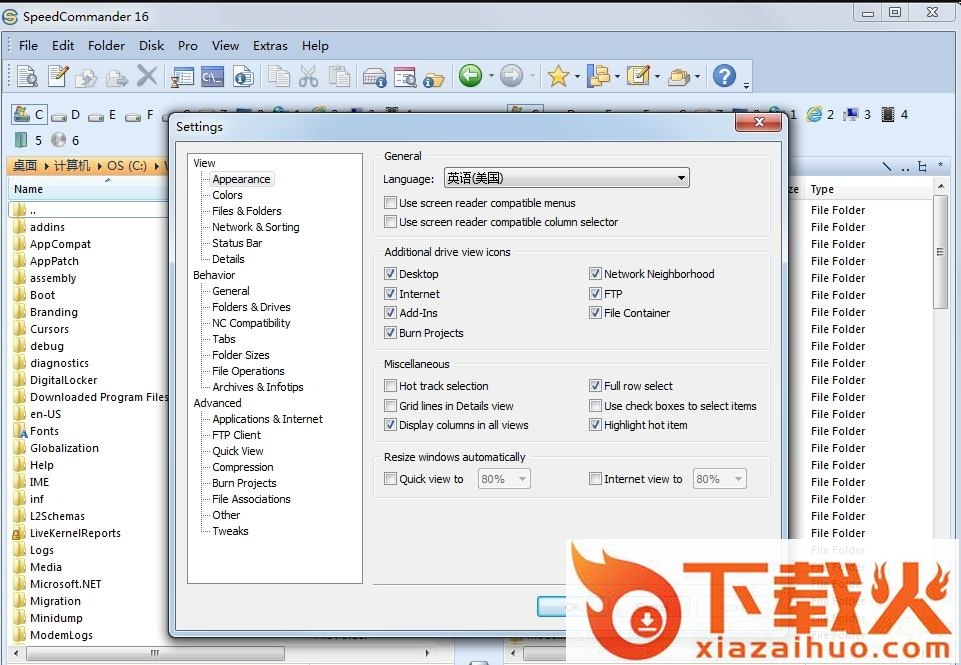Click the Edit file notepad-with-pencil icon
This screenshot has width=961, height=665.
coord(58,77)
